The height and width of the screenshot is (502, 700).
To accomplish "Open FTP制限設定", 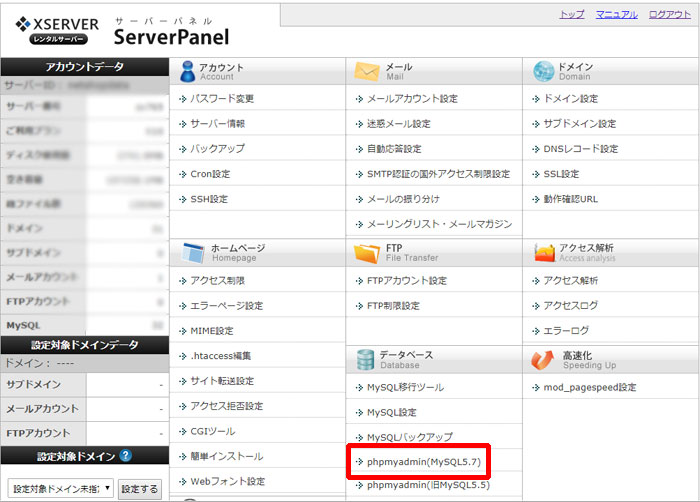I will click(x=393, y=305).
